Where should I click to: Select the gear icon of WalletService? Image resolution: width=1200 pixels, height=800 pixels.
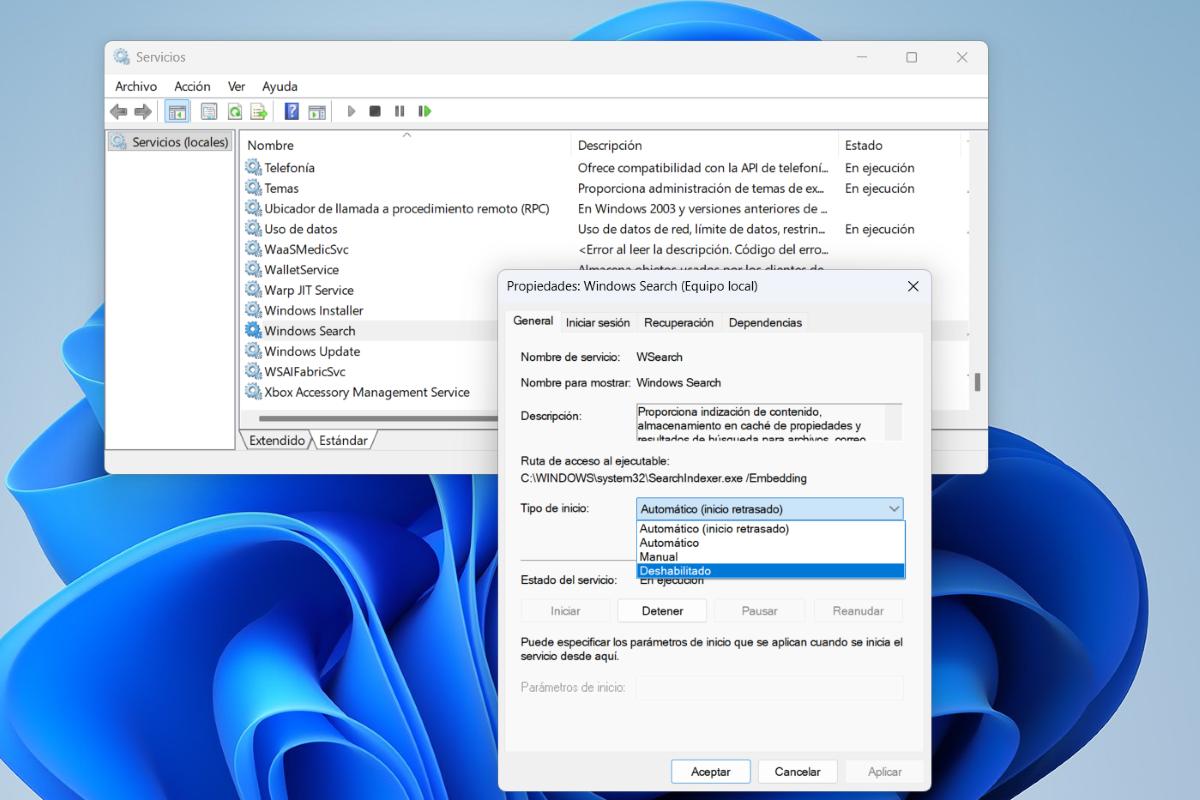click(253, 269)
